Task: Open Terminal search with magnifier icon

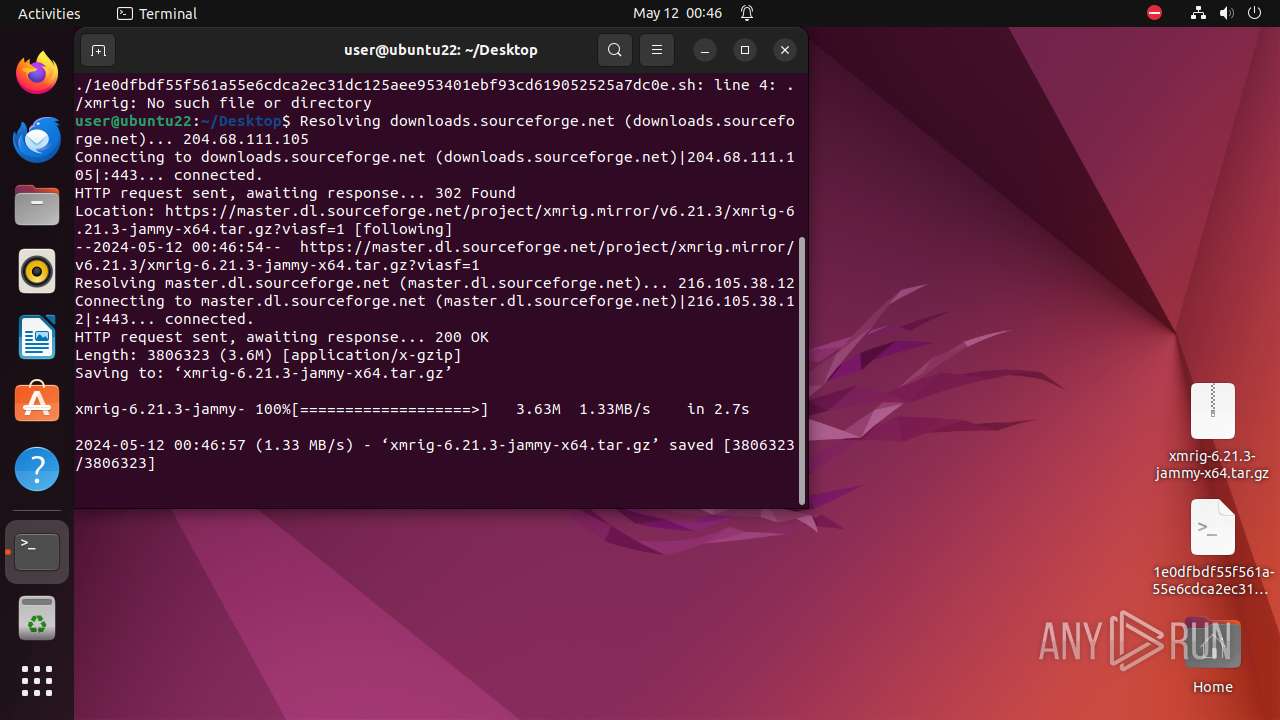Action: 615,50
